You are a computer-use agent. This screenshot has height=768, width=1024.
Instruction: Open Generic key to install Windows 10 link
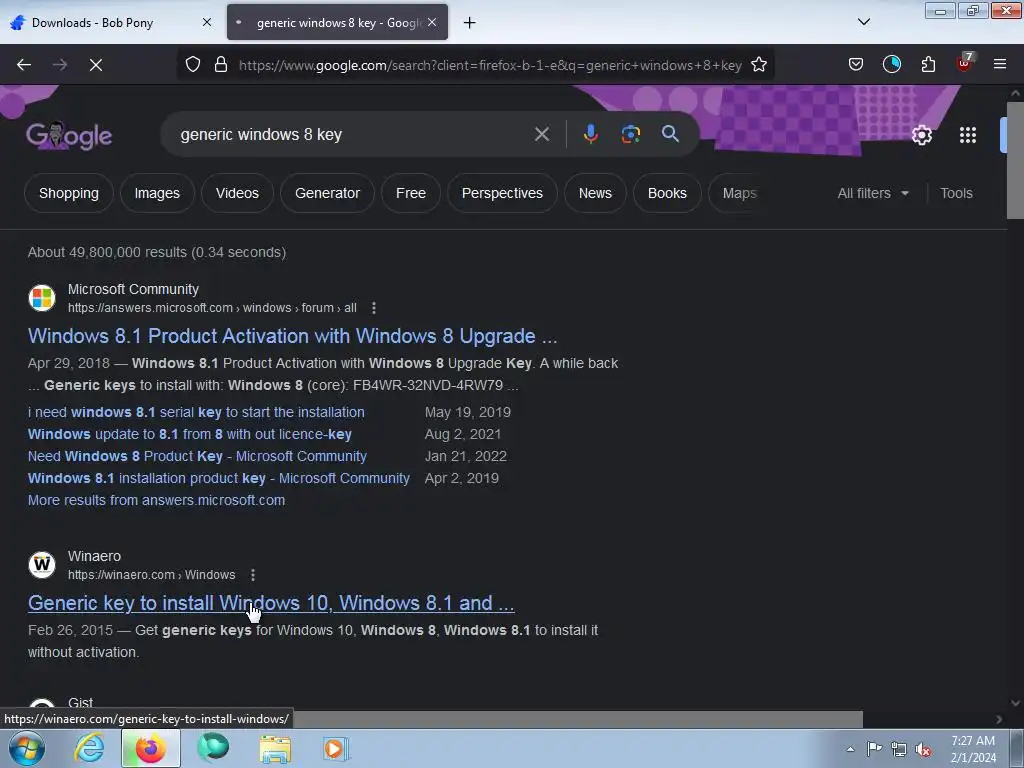271,603
